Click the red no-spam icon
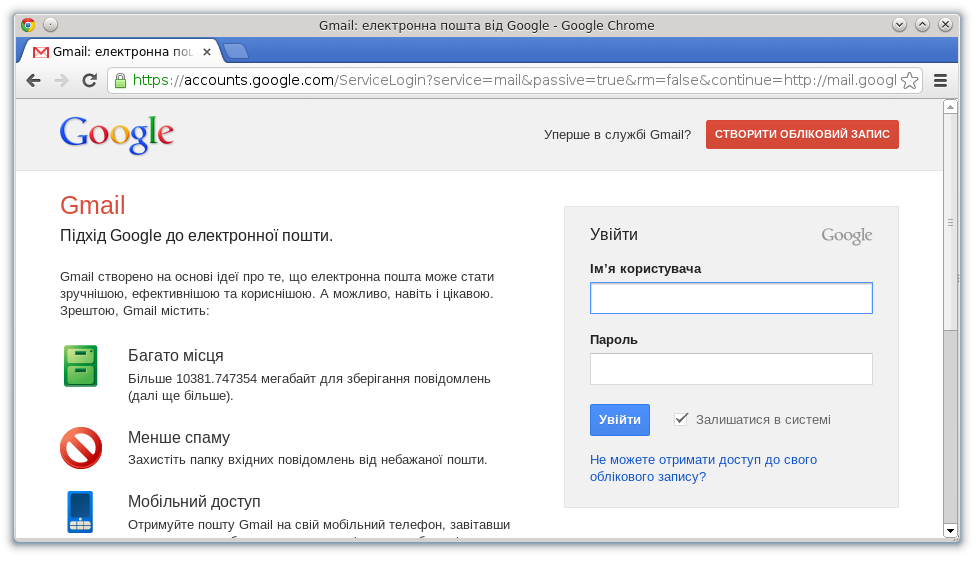Image resolution: width=980 pixels, height=562 pixels. coord(81,448)
